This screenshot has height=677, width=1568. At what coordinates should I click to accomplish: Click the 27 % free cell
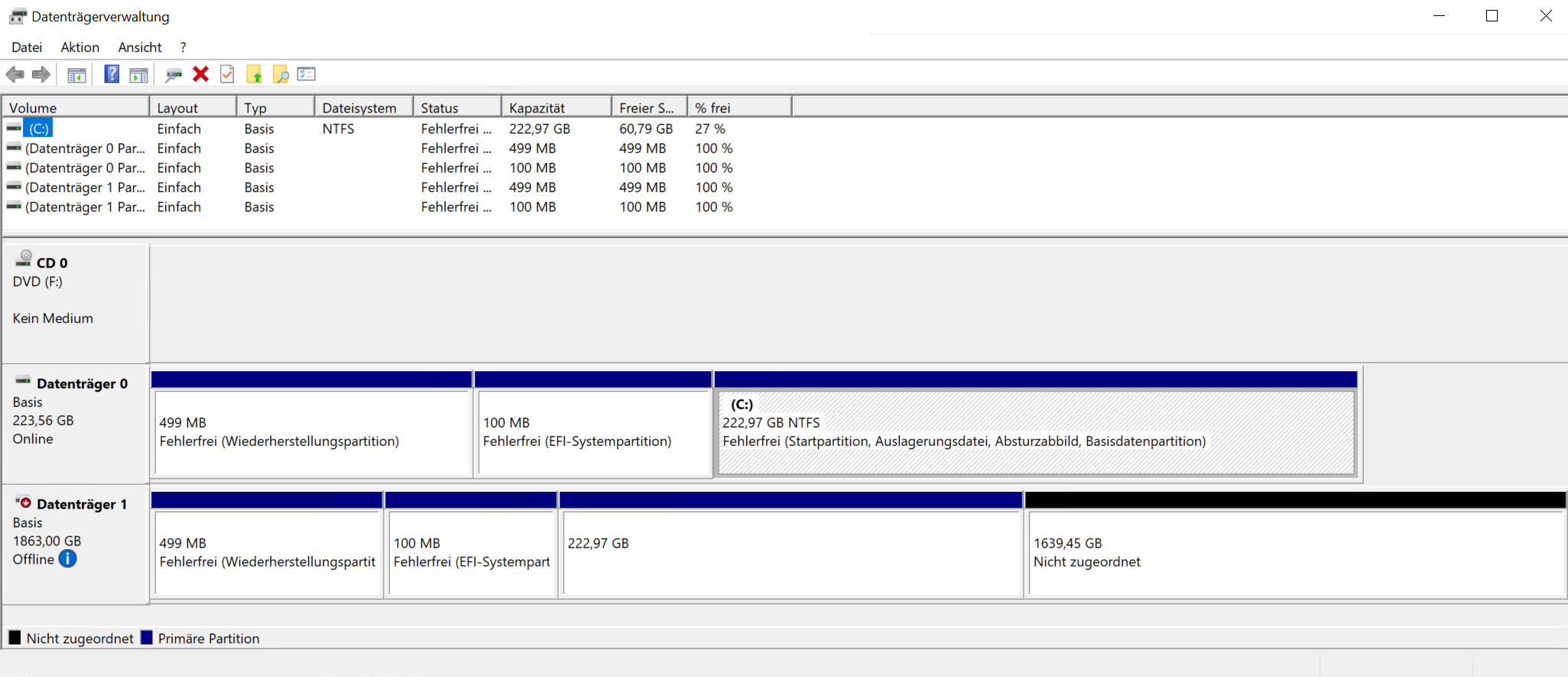pos(710,129)
